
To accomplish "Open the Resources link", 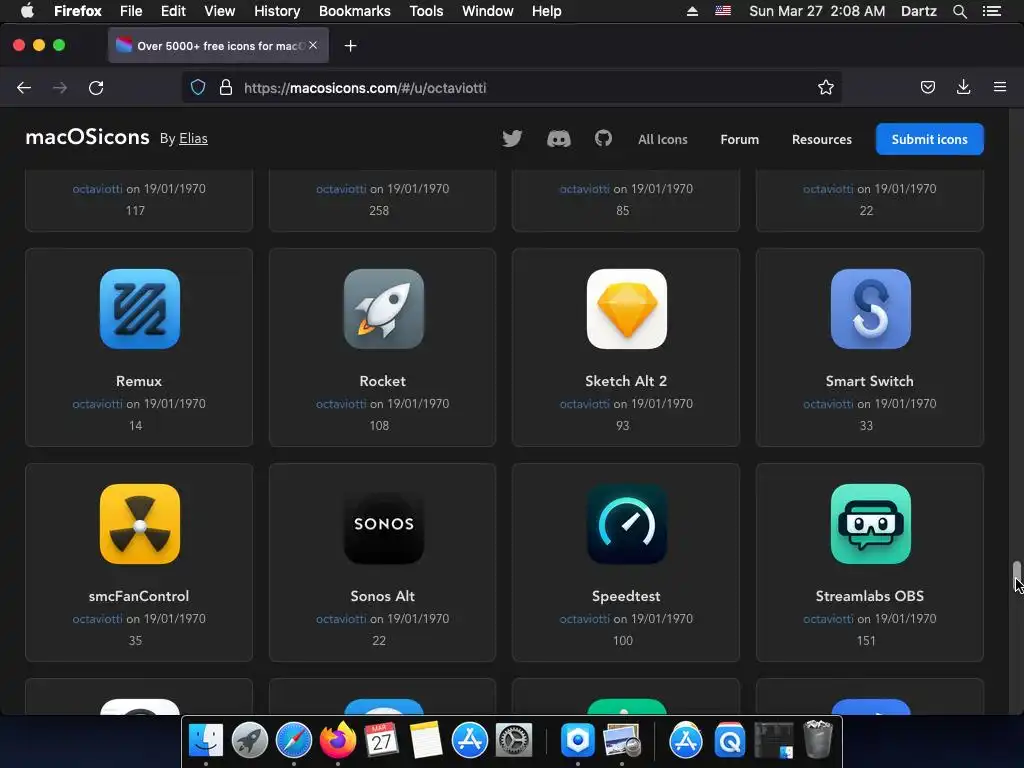I will [822, 139].
